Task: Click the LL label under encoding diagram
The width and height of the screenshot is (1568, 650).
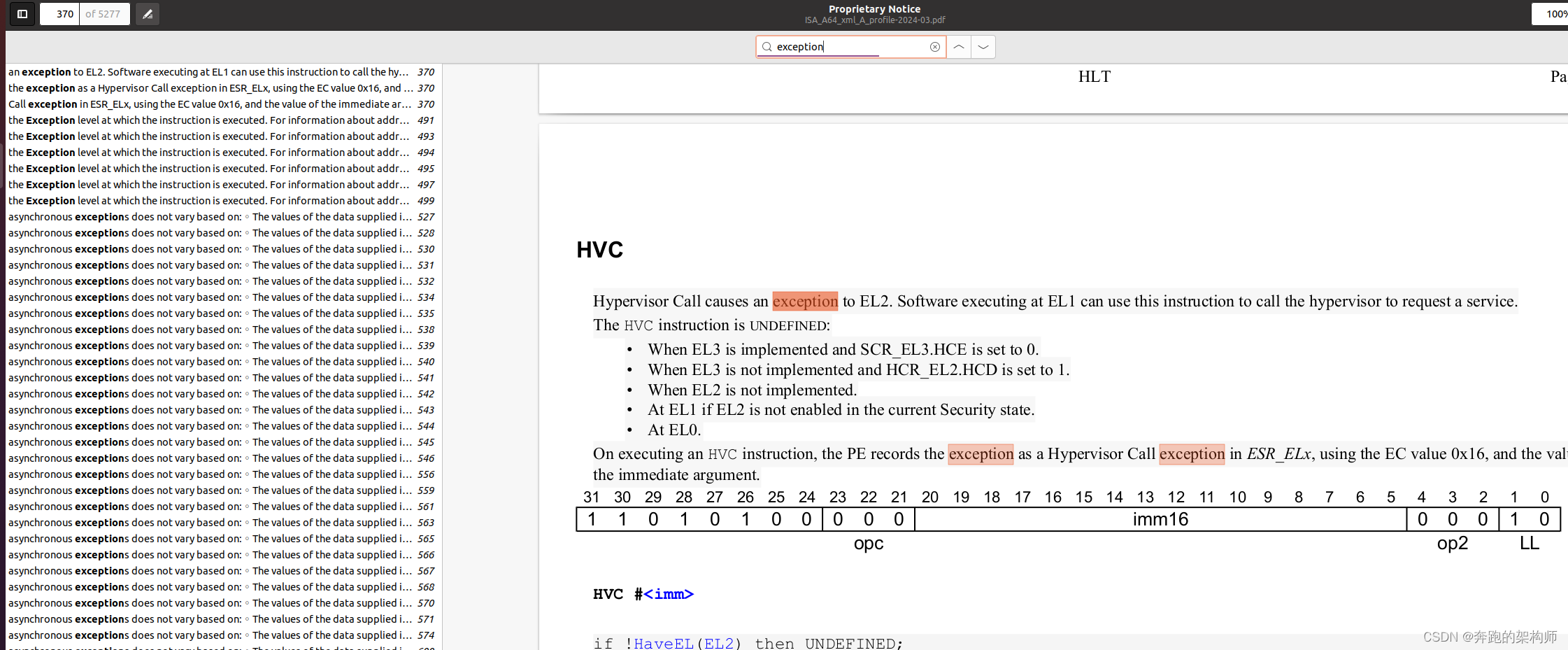Action: [1530, 543]
